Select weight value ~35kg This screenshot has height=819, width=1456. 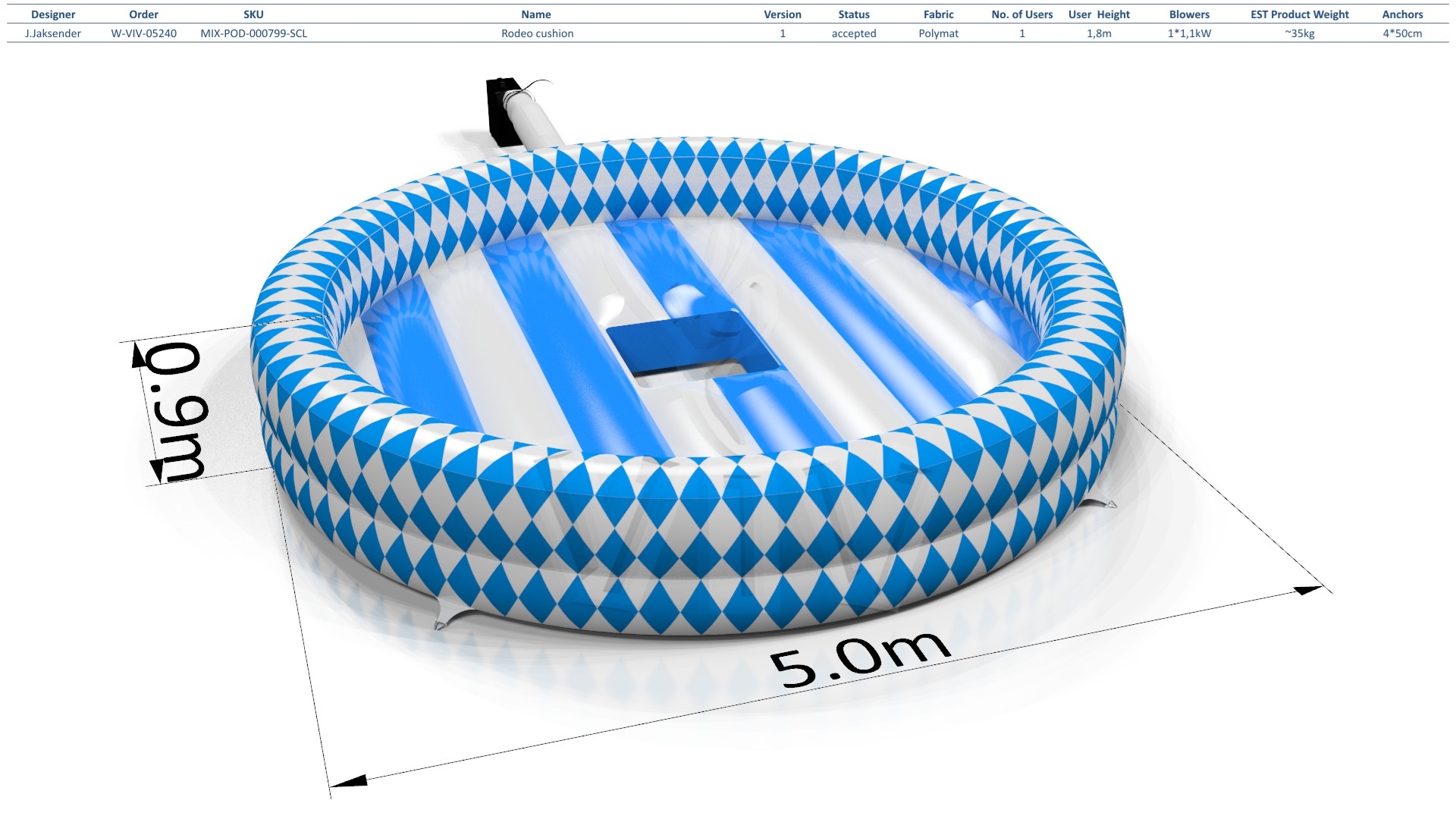click(x=1300, y=33)
